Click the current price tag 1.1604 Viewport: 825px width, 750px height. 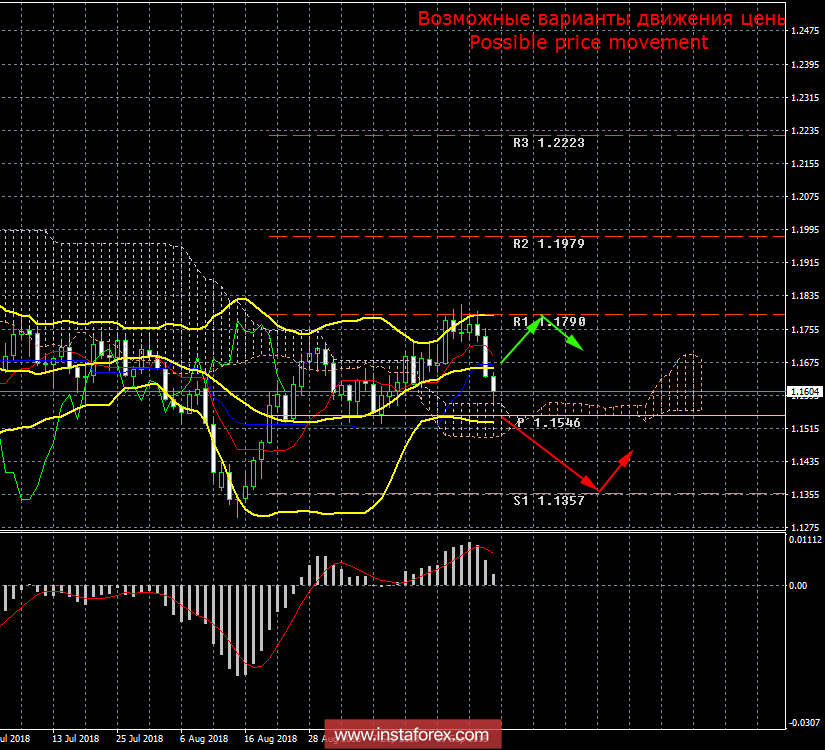(805, 392)
